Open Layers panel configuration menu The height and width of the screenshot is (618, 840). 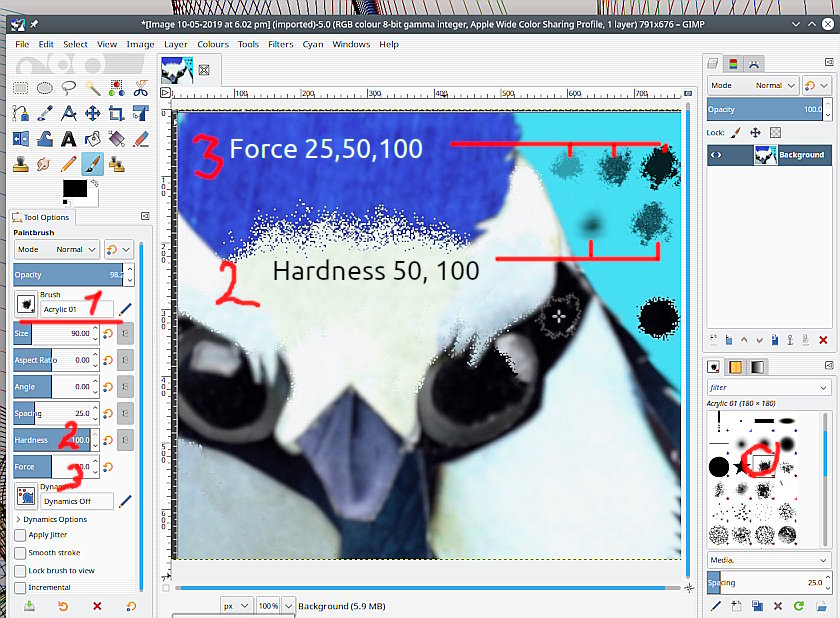pyautogui.click(x=829, y=62)
